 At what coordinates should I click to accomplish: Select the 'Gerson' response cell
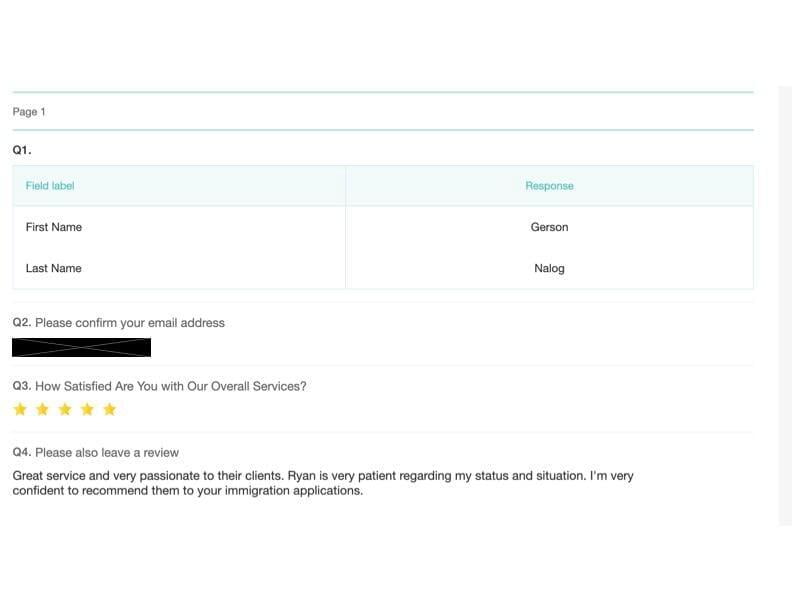(x=550, y=227)
